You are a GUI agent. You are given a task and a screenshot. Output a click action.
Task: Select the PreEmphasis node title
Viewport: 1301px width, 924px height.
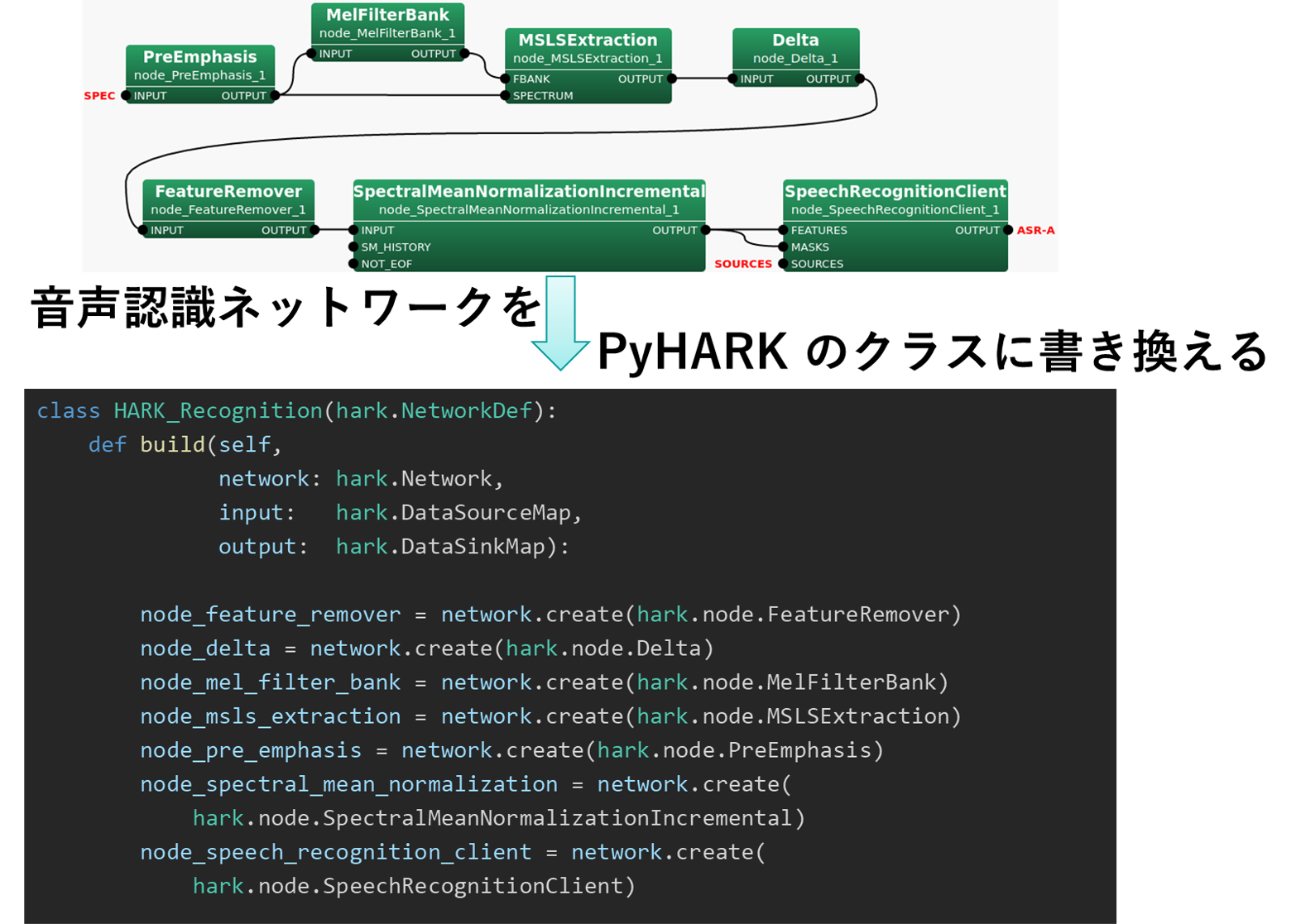(199, 57)
